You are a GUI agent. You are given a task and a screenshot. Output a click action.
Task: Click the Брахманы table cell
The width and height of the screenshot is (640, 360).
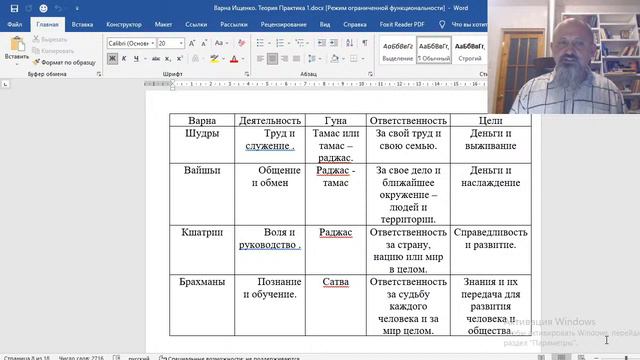click(202, 305)
